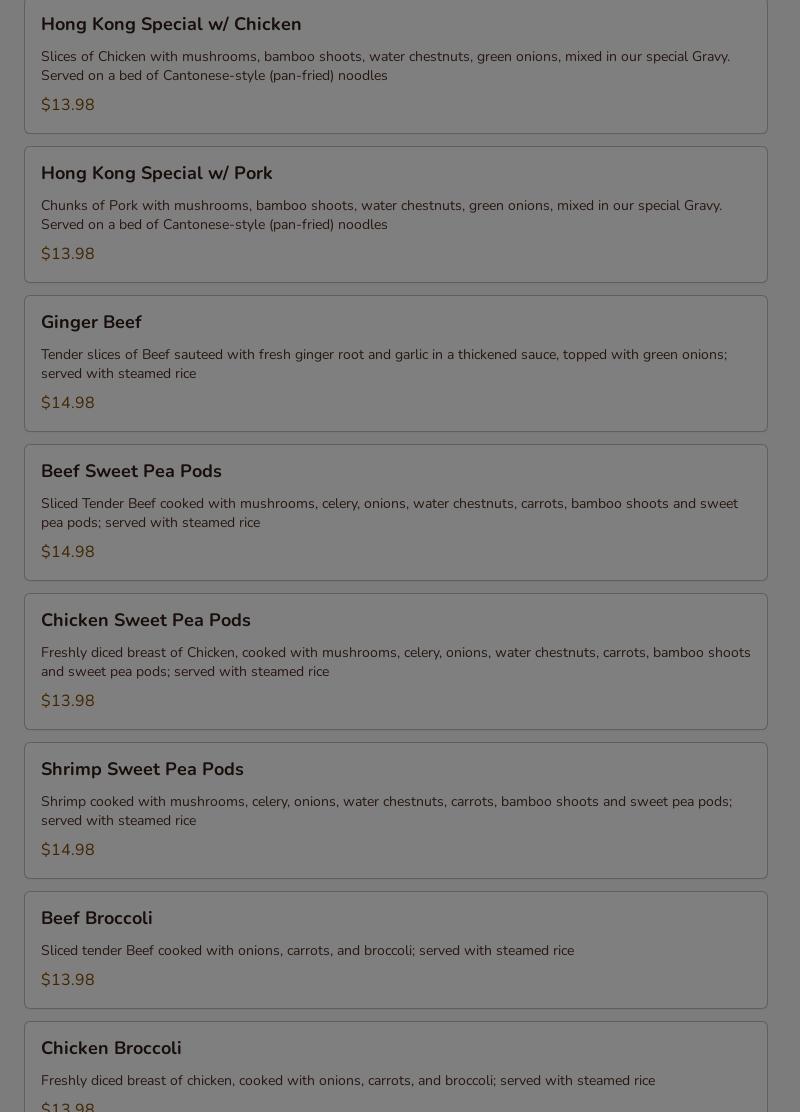Click the $14.98 price for Beef Sweet Pea Pods
This screenshot has height=1112, width=800.
pos(67,552)
